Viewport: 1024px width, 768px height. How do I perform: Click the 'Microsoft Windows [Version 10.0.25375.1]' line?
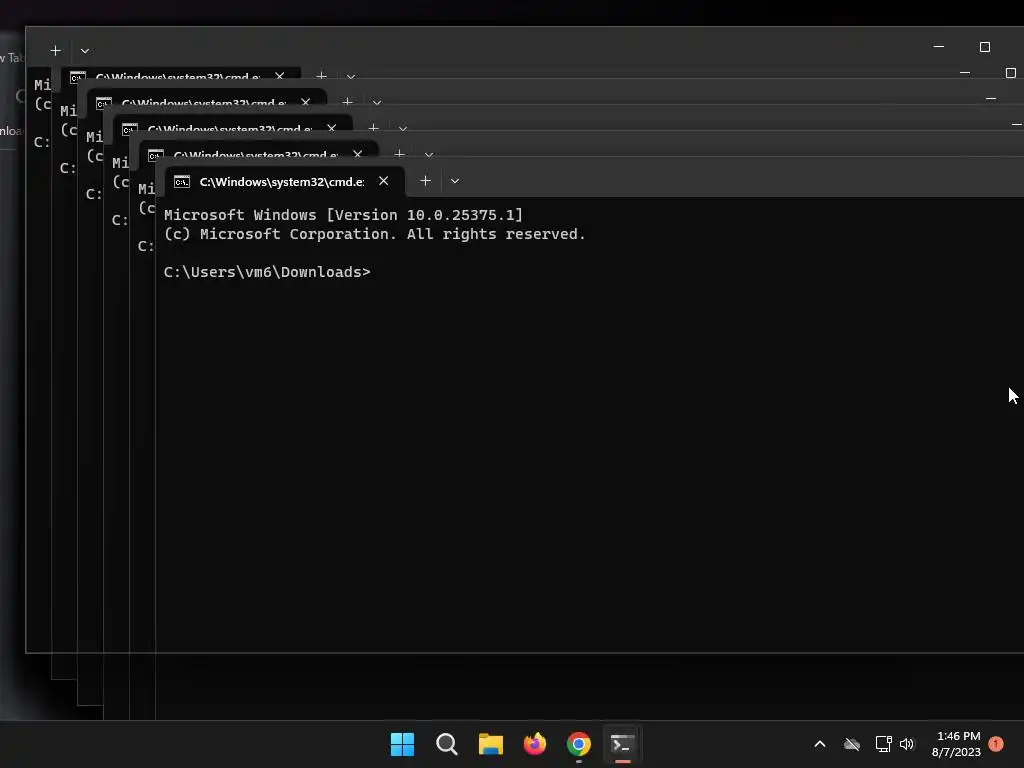[344, 215]
